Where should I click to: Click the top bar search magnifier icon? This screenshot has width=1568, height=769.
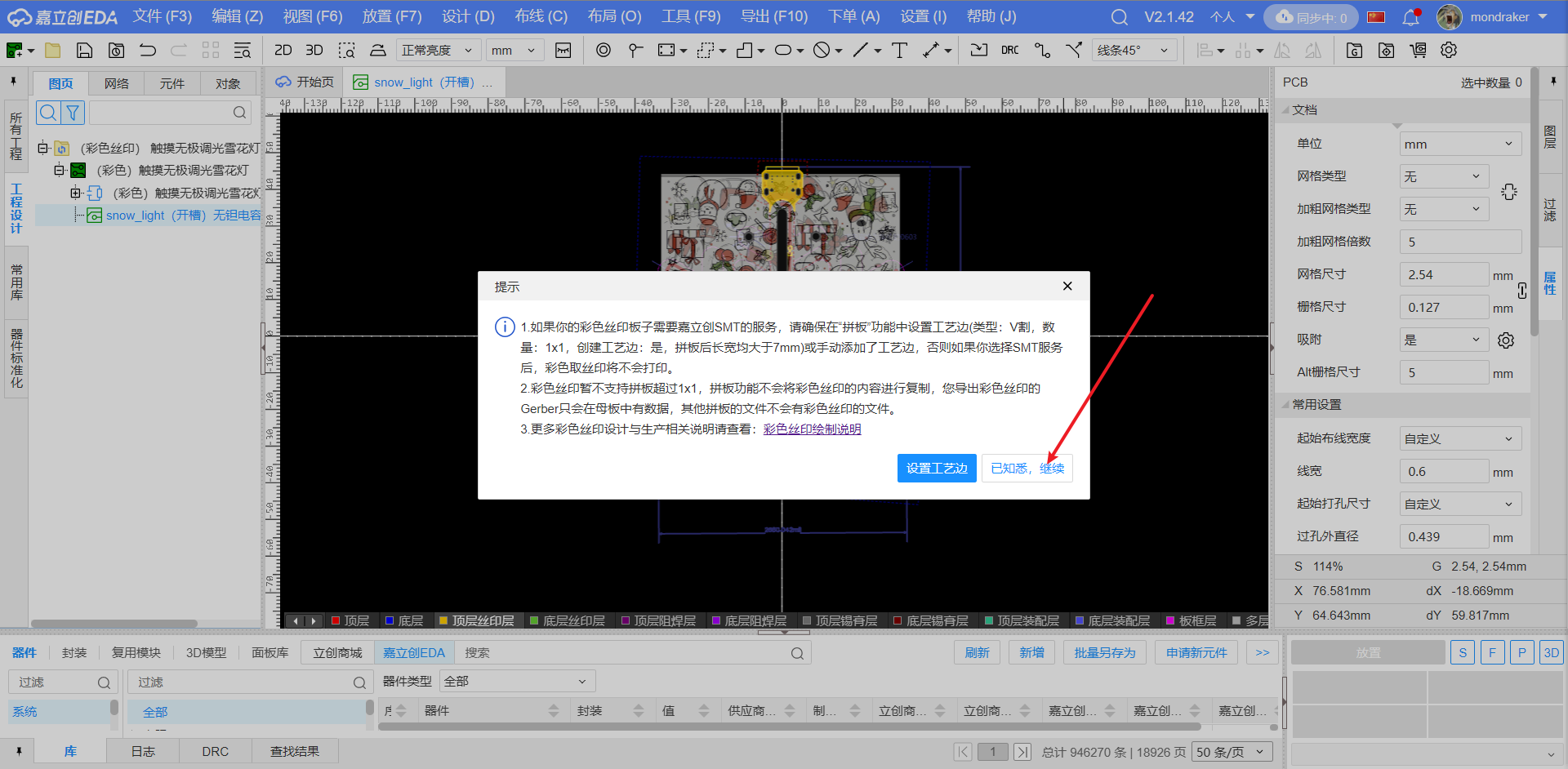[x=1120, y=17]
